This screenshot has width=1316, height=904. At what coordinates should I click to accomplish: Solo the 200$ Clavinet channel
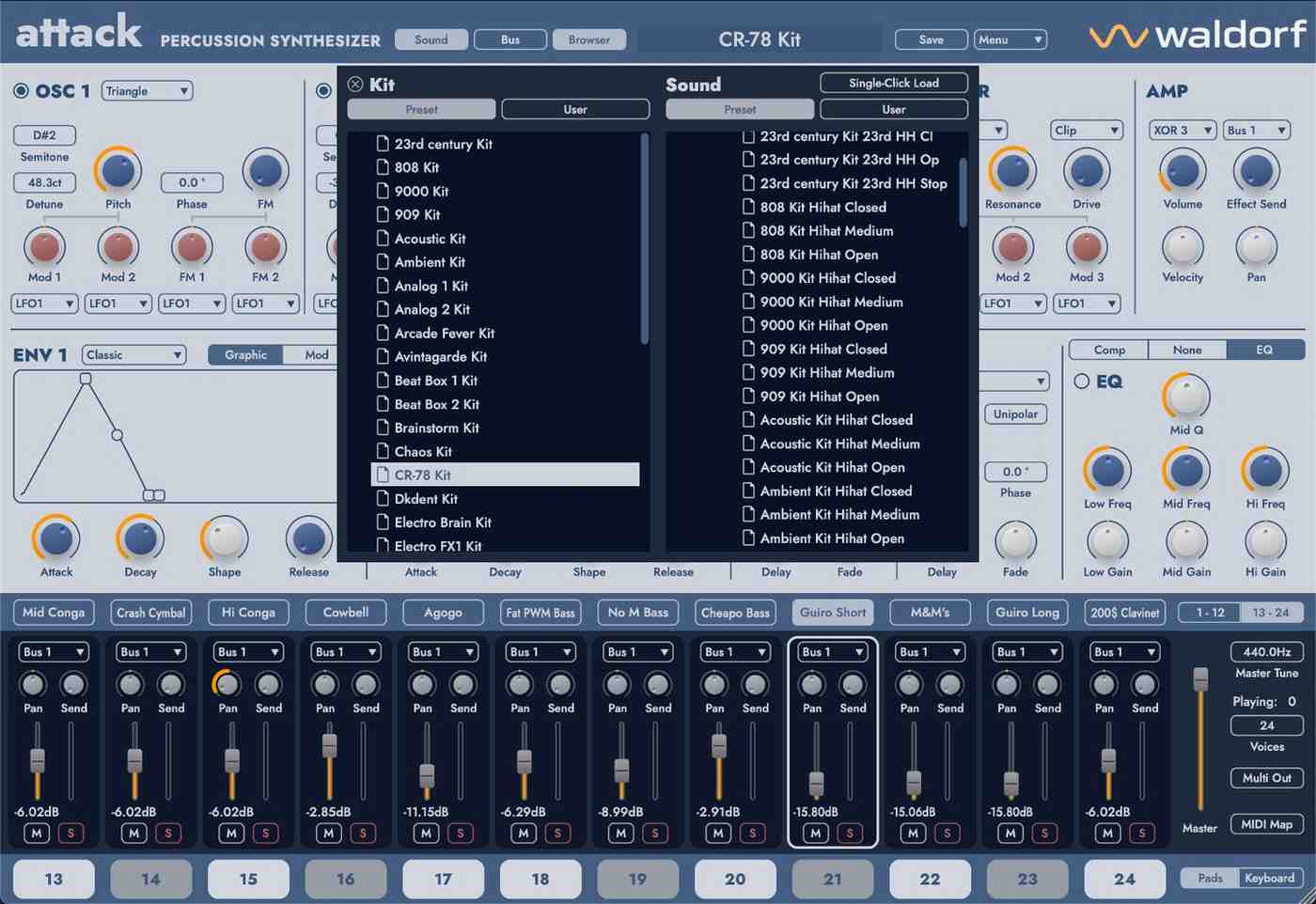[x=1142, y=833]
